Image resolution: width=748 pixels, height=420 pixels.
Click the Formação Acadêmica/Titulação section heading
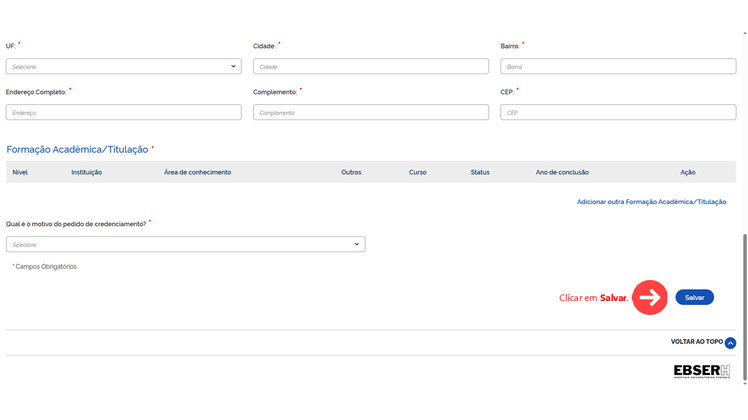(77, 149)
